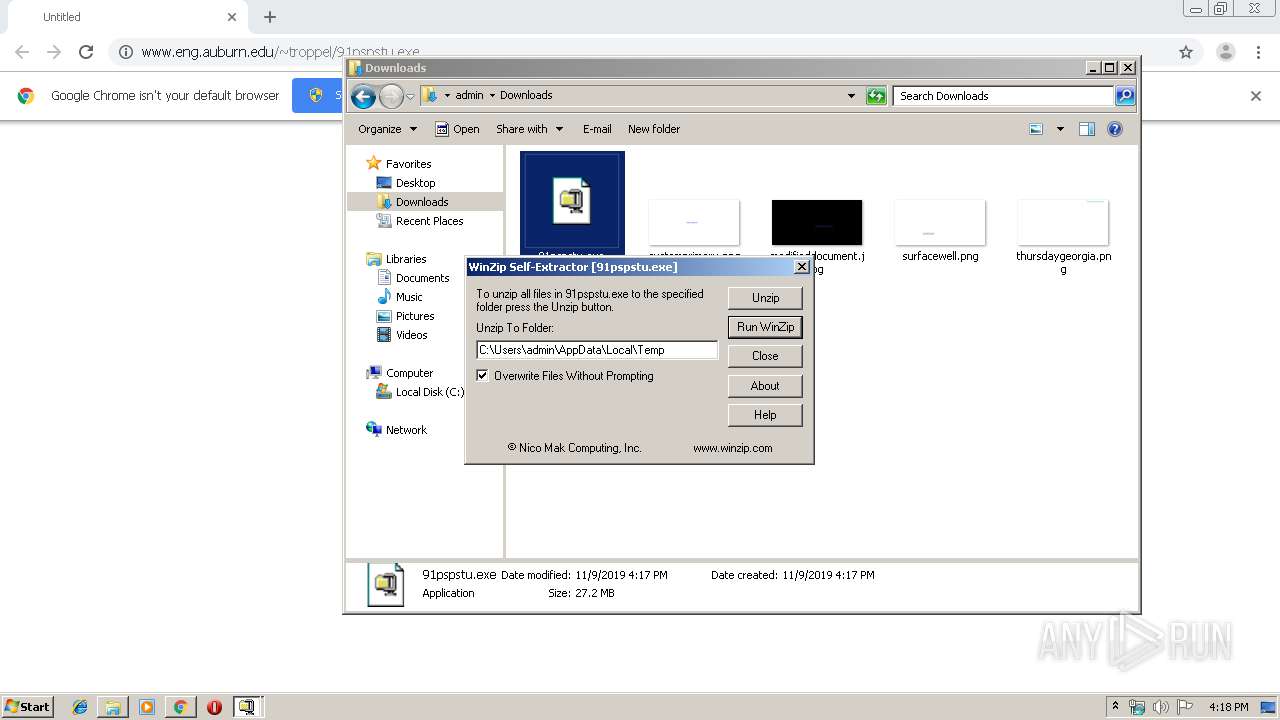Bookmark this page with the star icon
The height and width of the screenshot is (720, 1280).
[x=1186, y=52]
